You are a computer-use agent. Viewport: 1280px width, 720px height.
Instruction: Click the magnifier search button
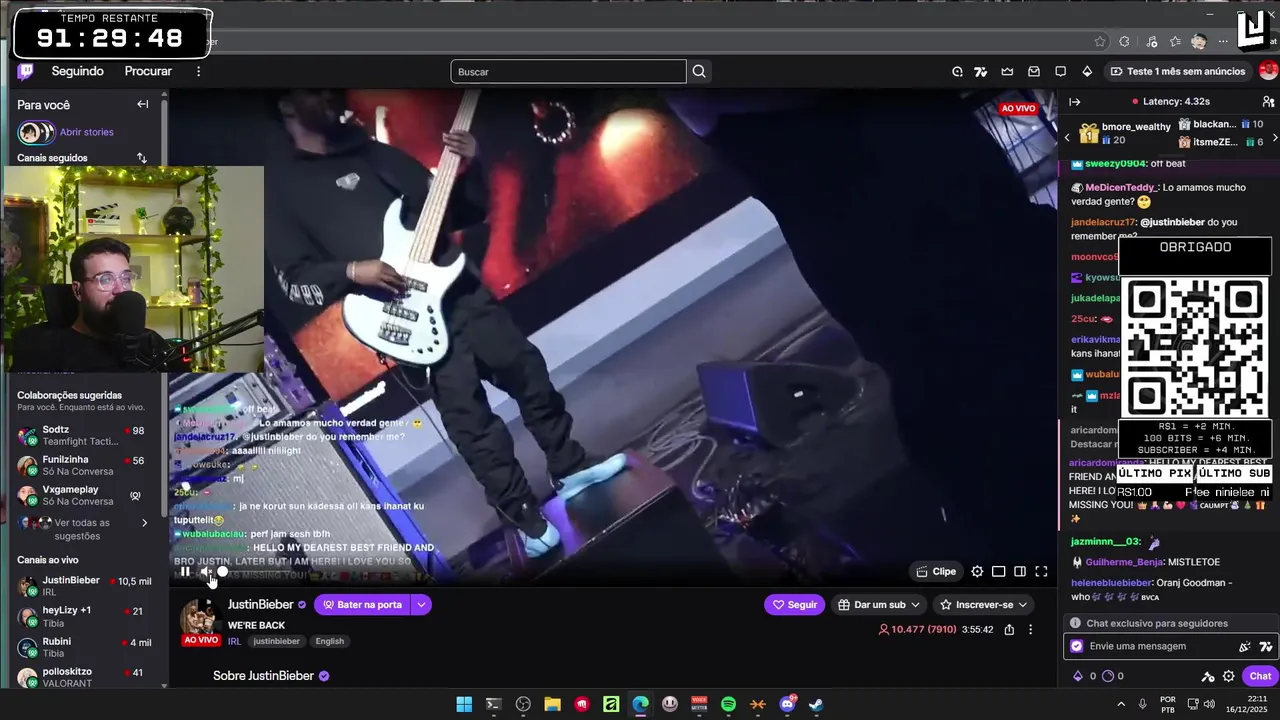699,71
